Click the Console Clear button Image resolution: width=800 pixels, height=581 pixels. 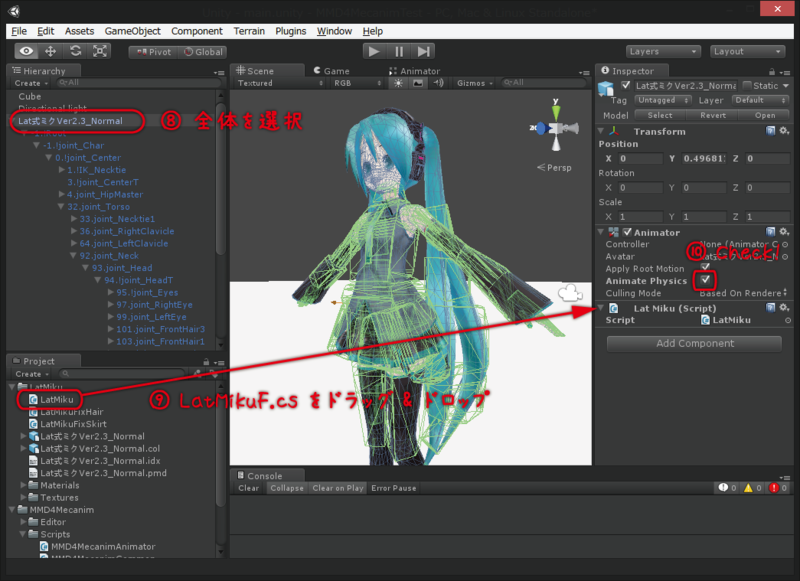tap(248, 488)
